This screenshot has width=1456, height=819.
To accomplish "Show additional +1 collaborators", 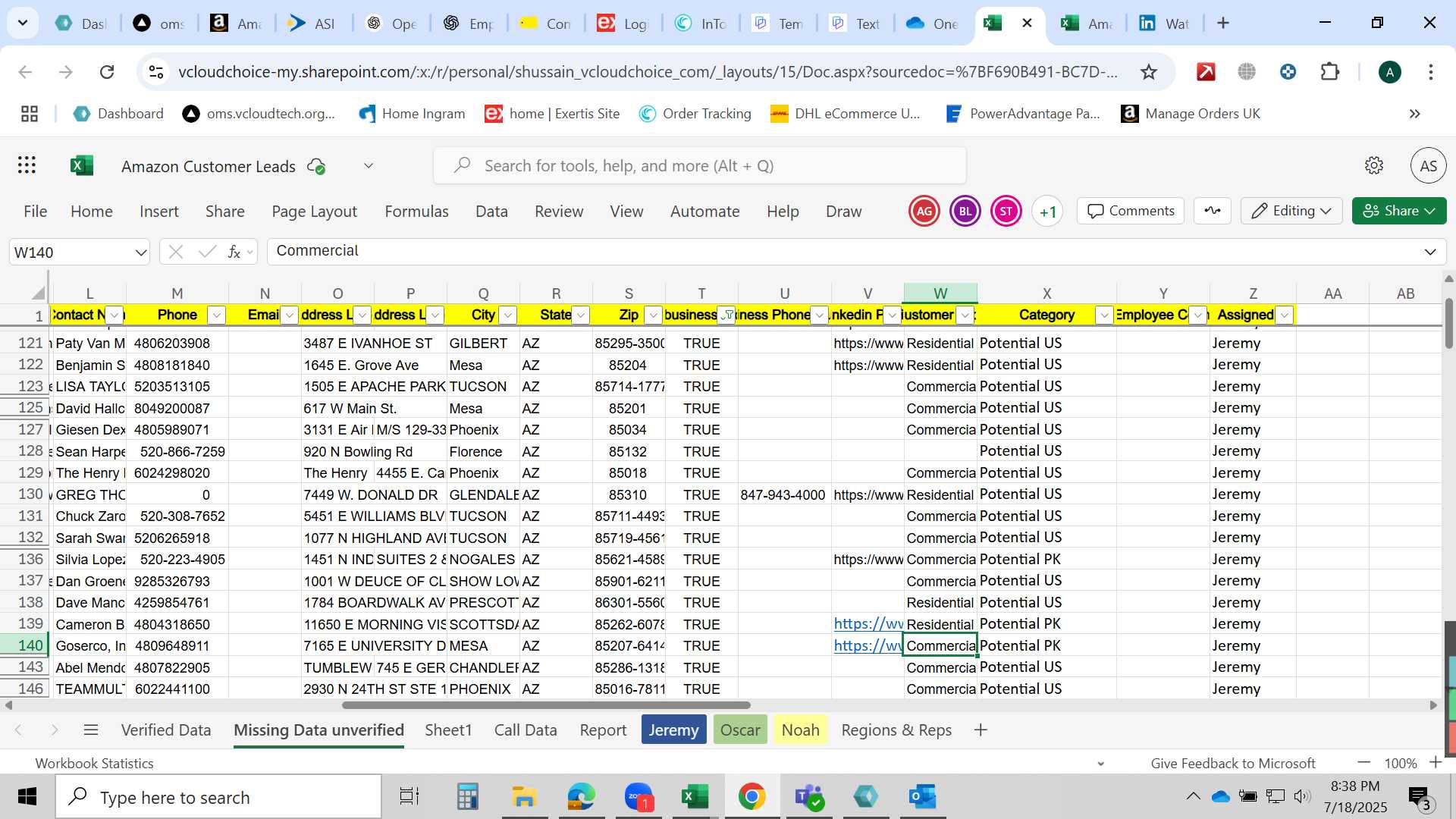I will [1047, 212].
